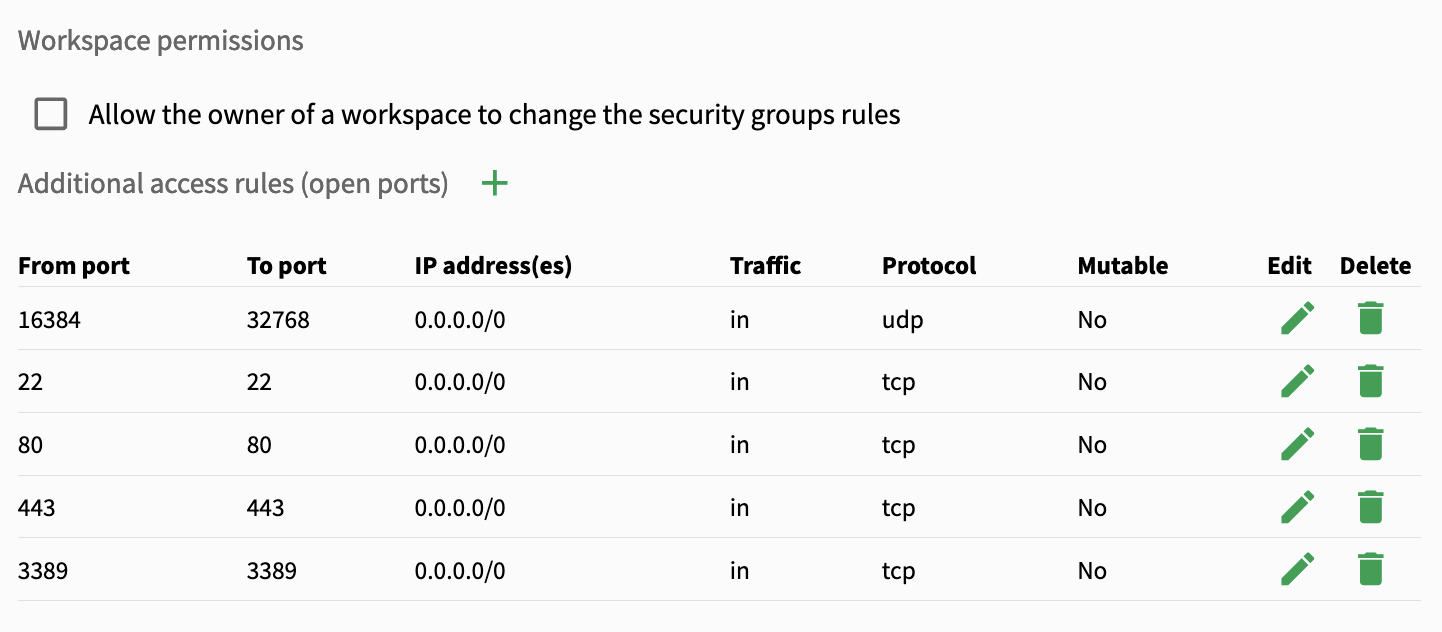Click the To port column header

[287, 266]
